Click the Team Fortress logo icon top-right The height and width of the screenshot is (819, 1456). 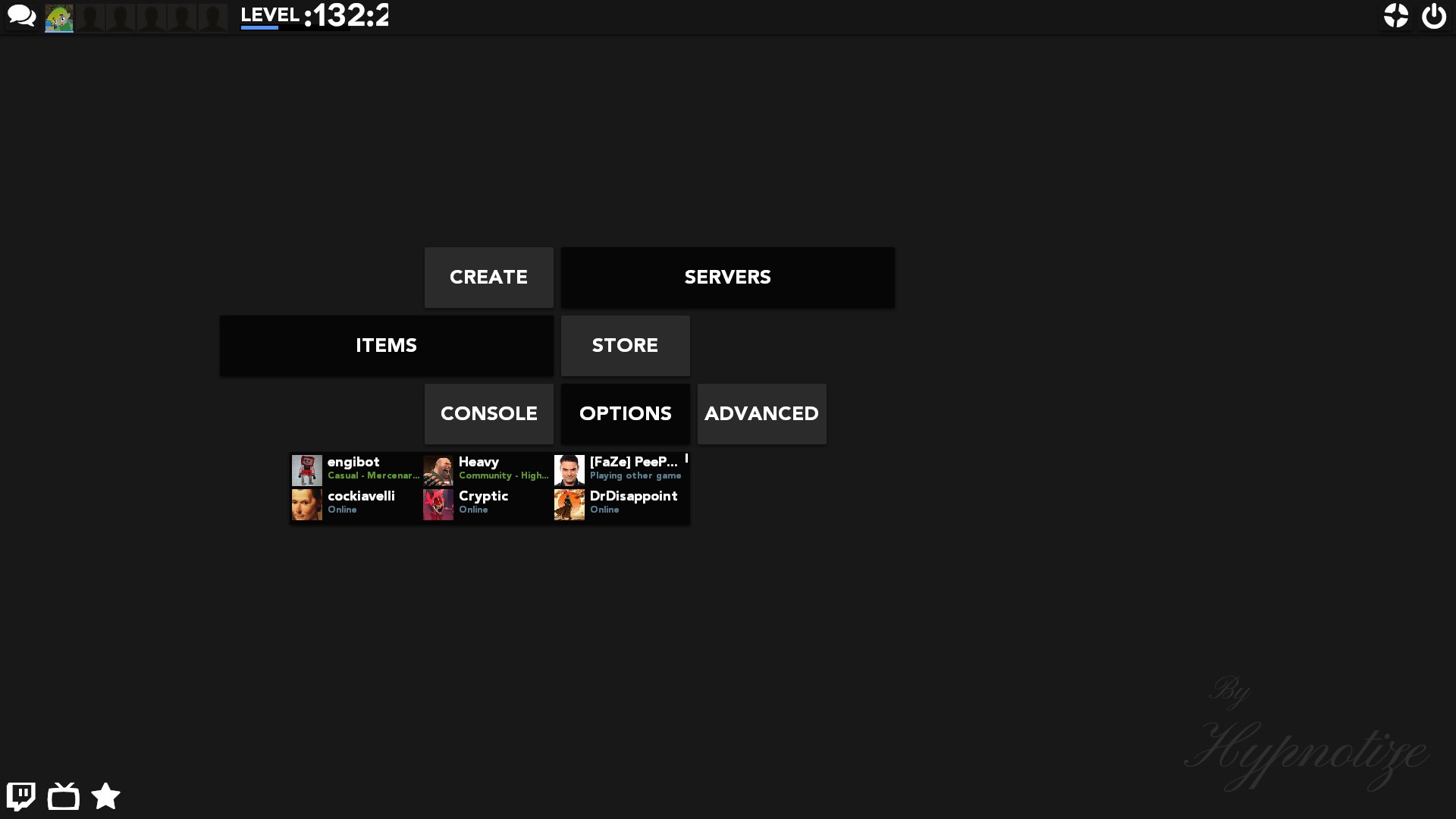(1398, 15)
